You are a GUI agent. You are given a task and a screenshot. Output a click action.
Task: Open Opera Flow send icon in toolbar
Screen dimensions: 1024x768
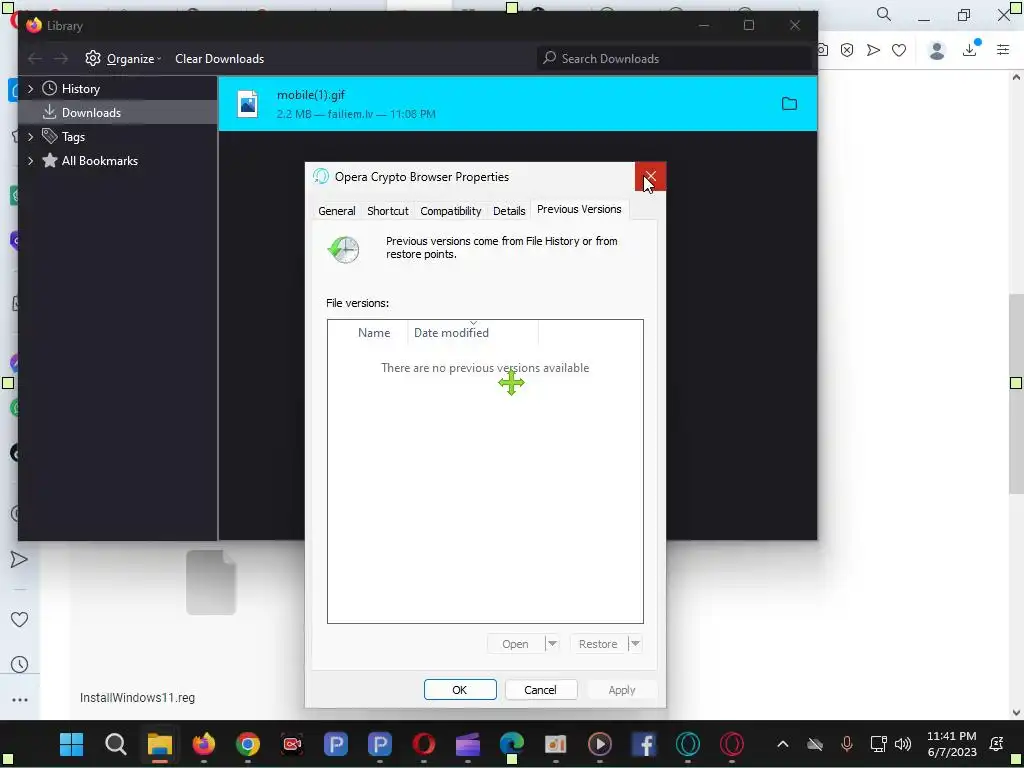(x=873, y=50)
